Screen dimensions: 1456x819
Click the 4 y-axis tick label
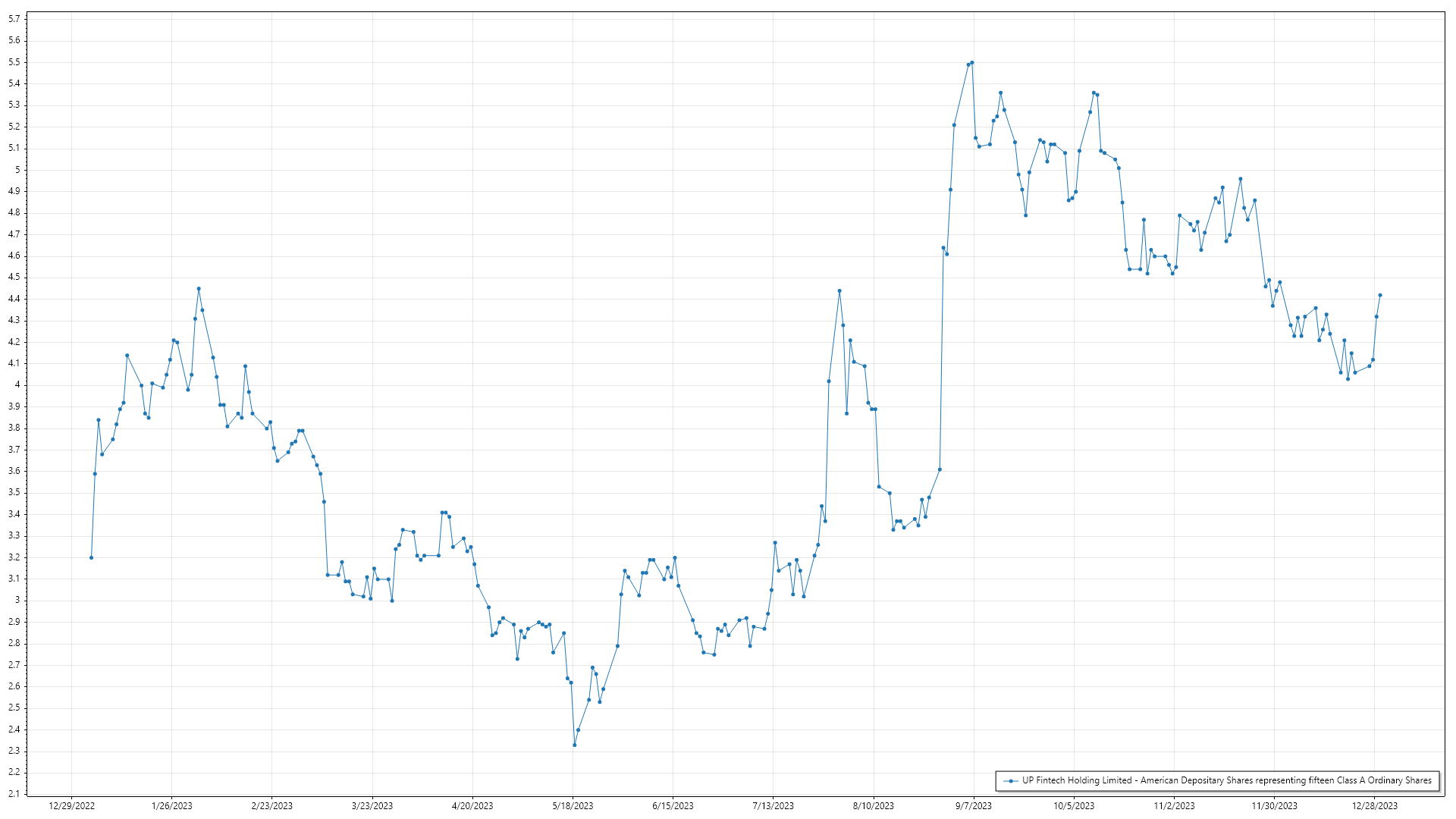[x=17, y=385]
